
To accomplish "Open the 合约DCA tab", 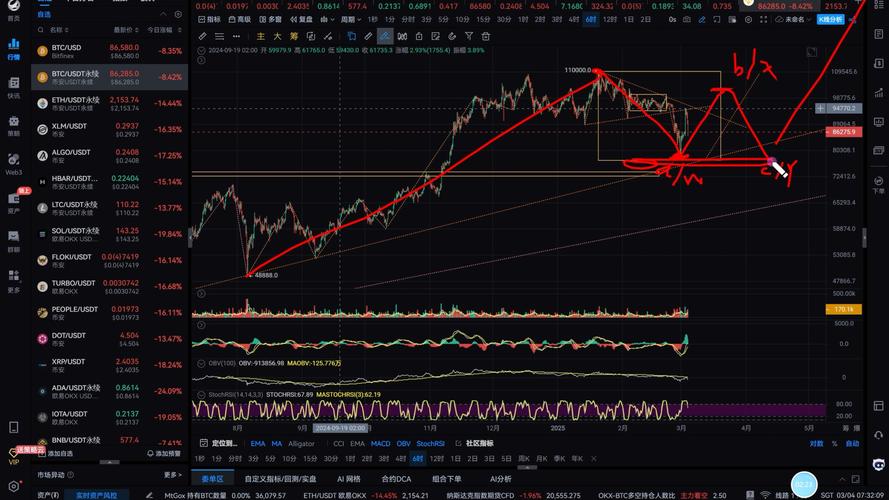I will click(396, 479).
